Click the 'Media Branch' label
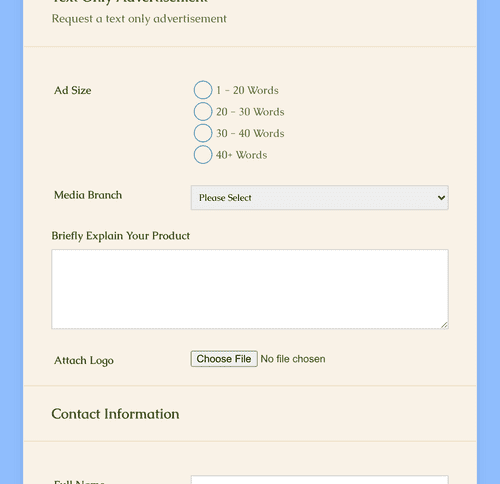Screen dimensions: 500x484 [88, 195]
